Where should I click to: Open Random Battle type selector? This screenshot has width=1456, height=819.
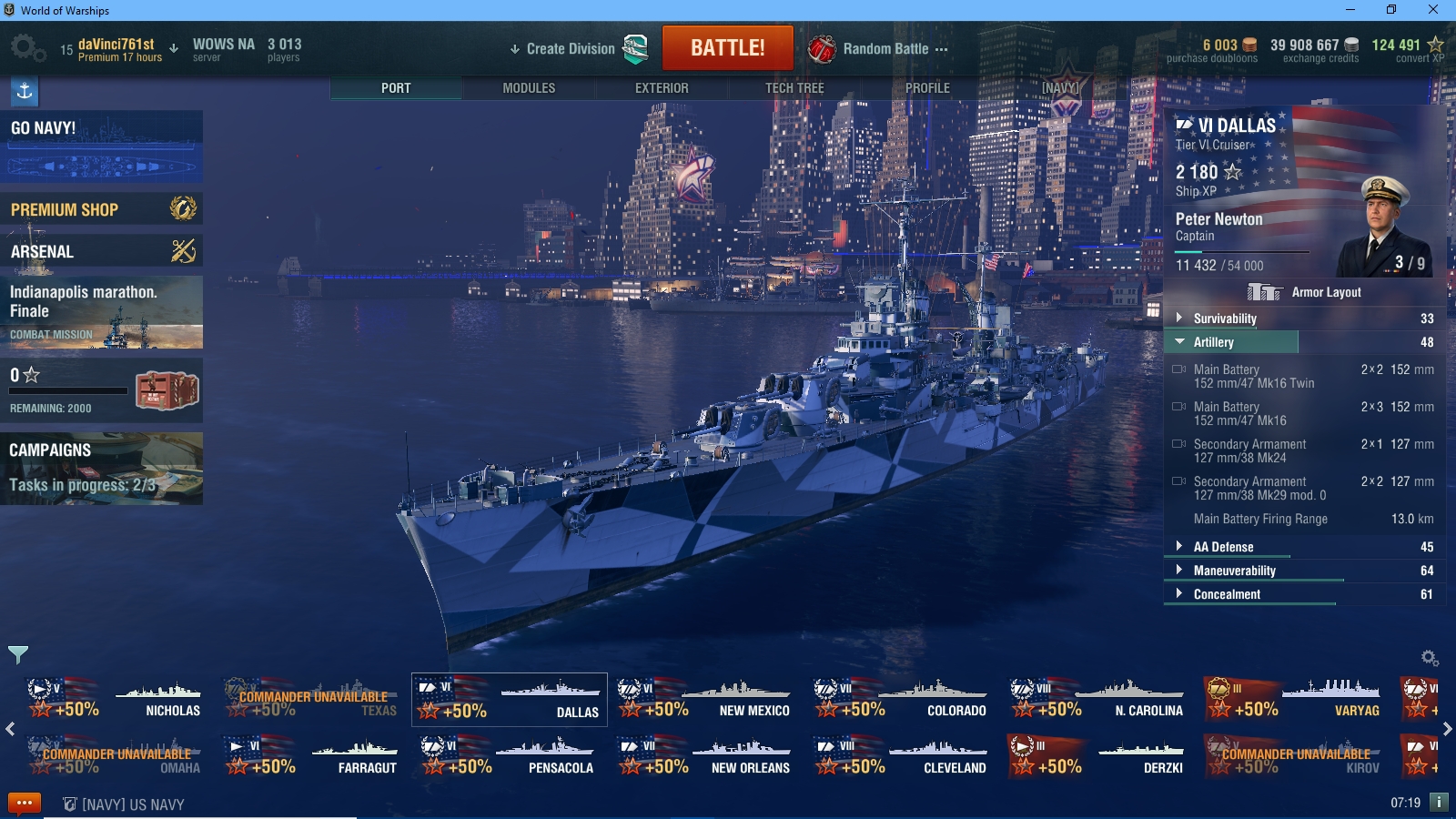[878, 48]
